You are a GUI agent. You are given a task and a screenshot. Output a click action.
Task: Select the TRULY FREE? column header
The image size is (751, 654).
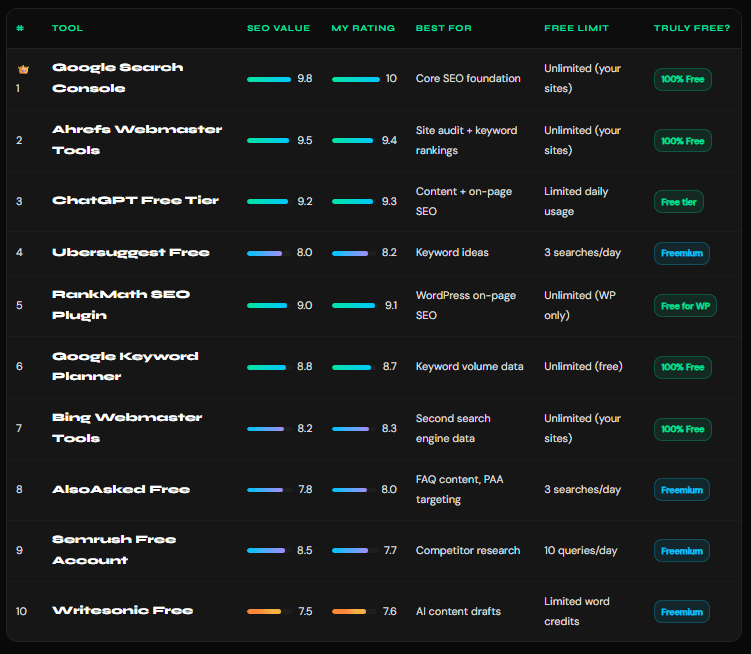click(692, 28)
